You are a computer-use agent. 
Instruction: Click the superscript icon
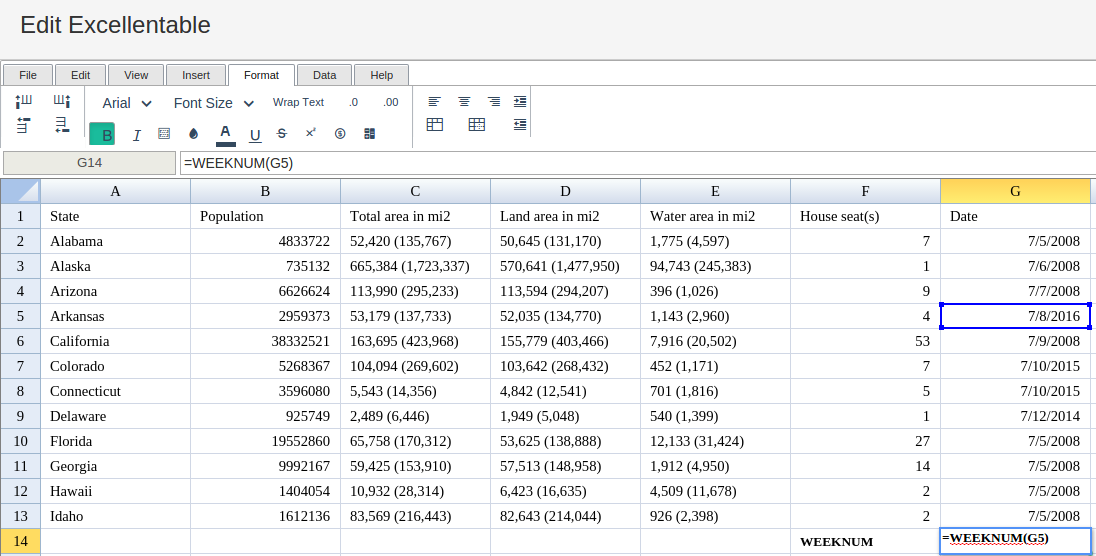(x=311, y=133)
